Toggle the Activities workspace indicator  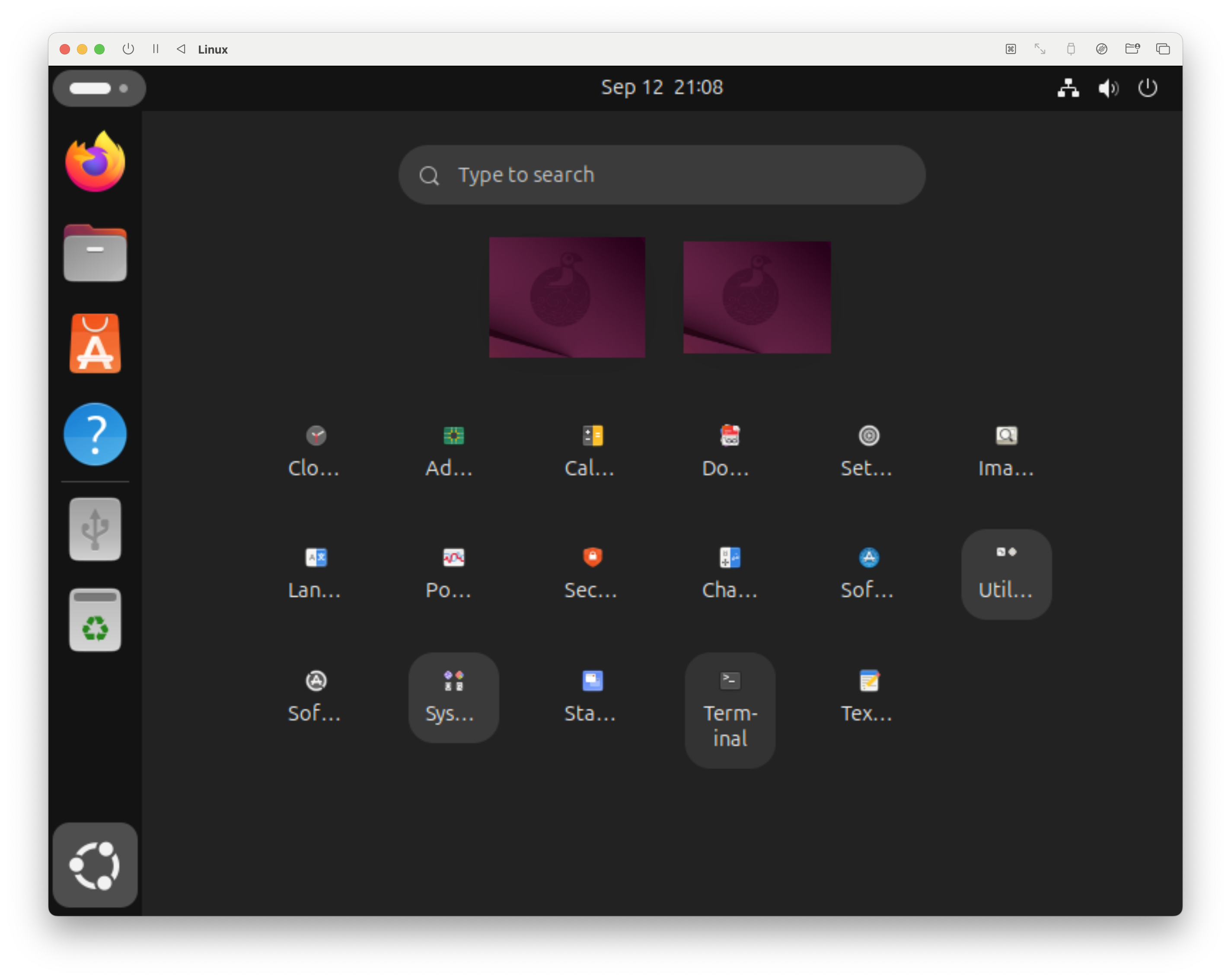coord(99,88)
